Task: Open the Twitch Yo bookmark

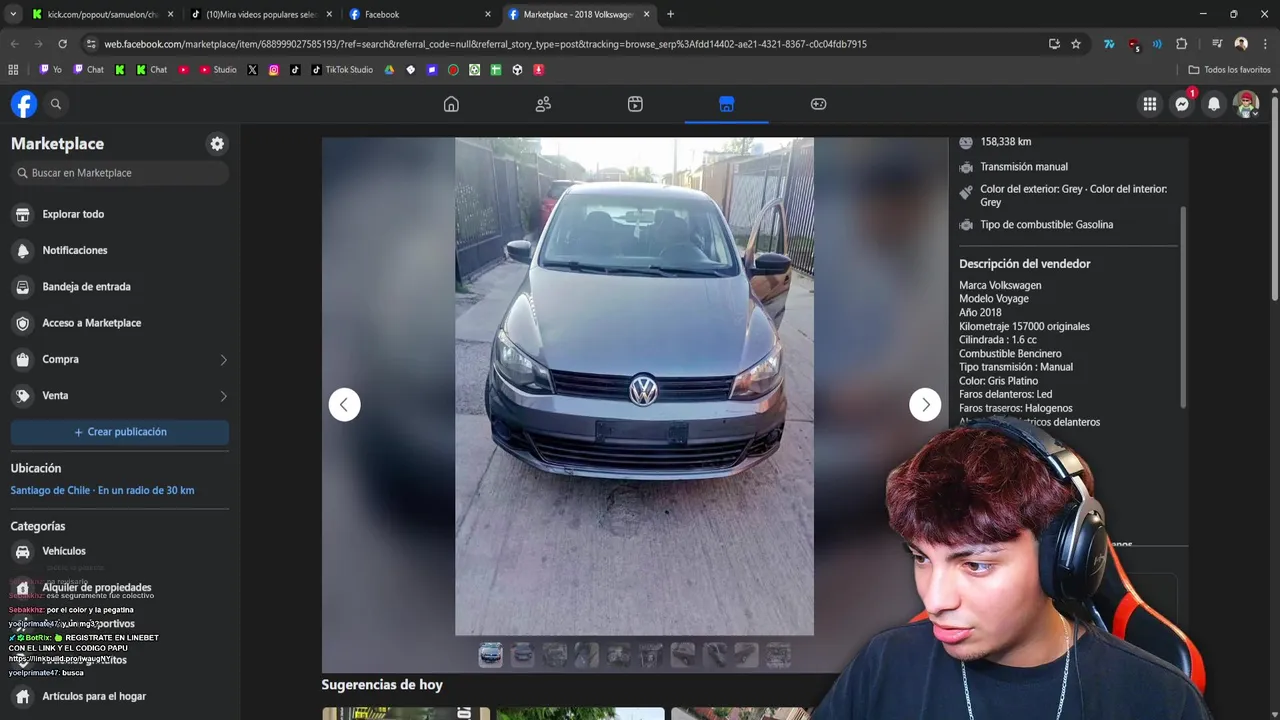Action: (50, 70)
